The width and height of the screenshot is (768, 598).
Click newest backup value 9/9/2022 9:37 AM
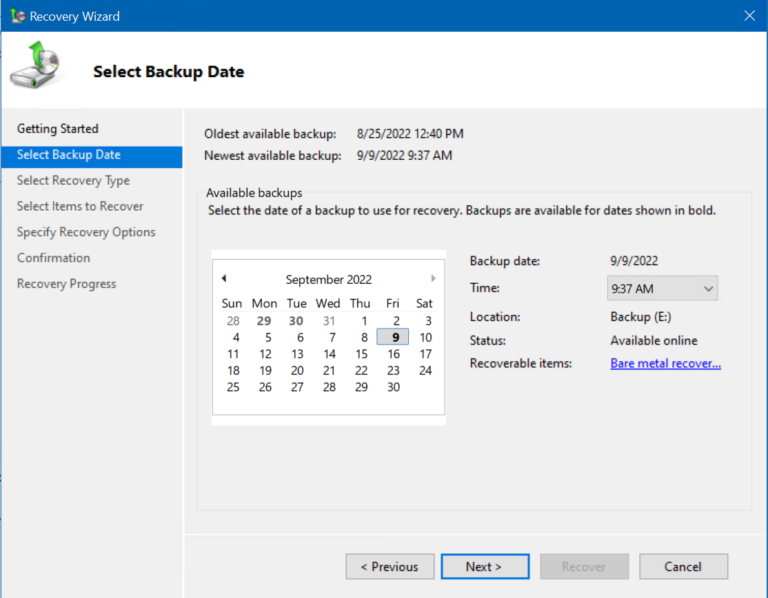pos(404,156)
